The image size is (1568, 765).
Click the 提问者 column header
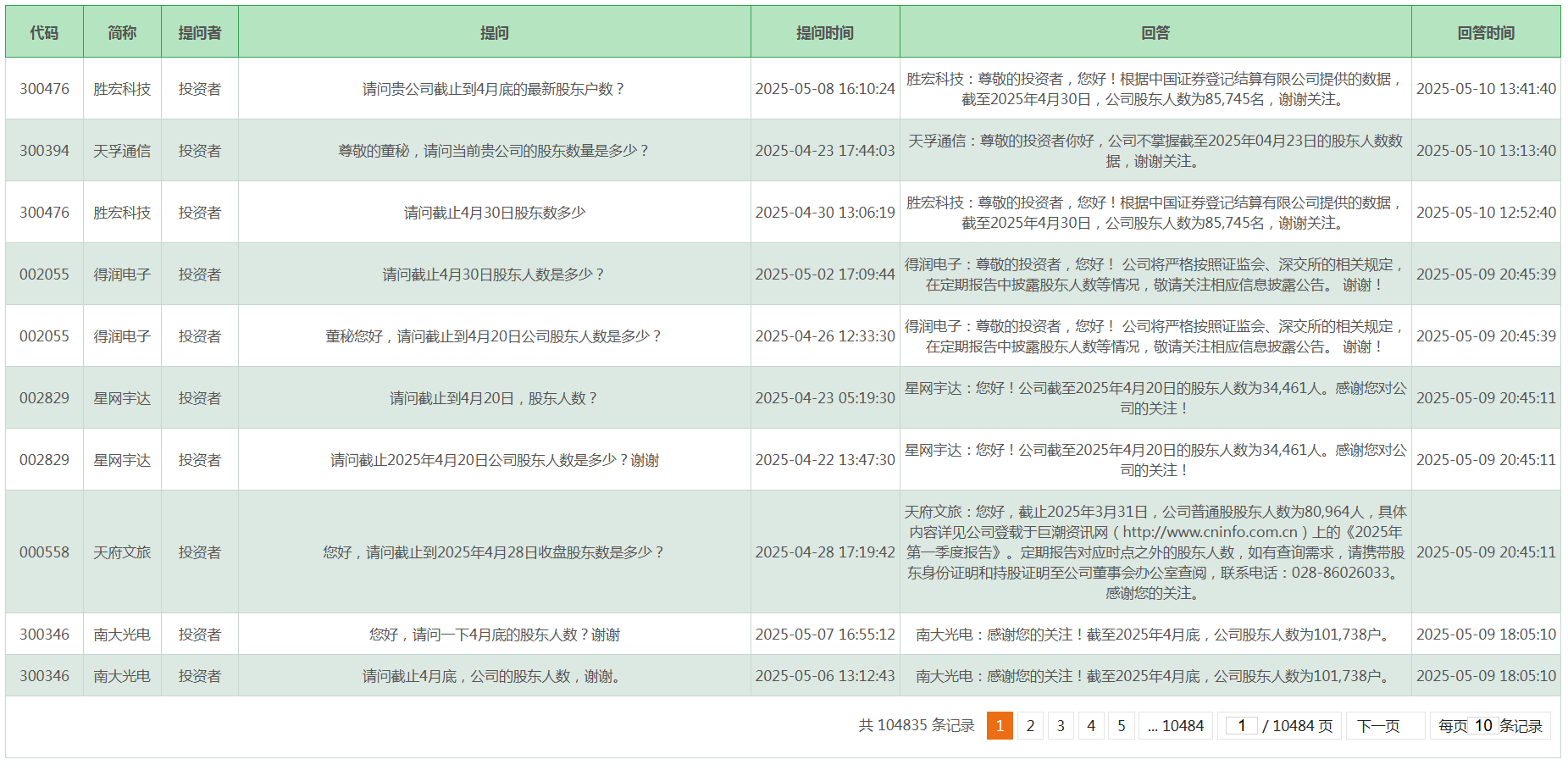[200, 32]
